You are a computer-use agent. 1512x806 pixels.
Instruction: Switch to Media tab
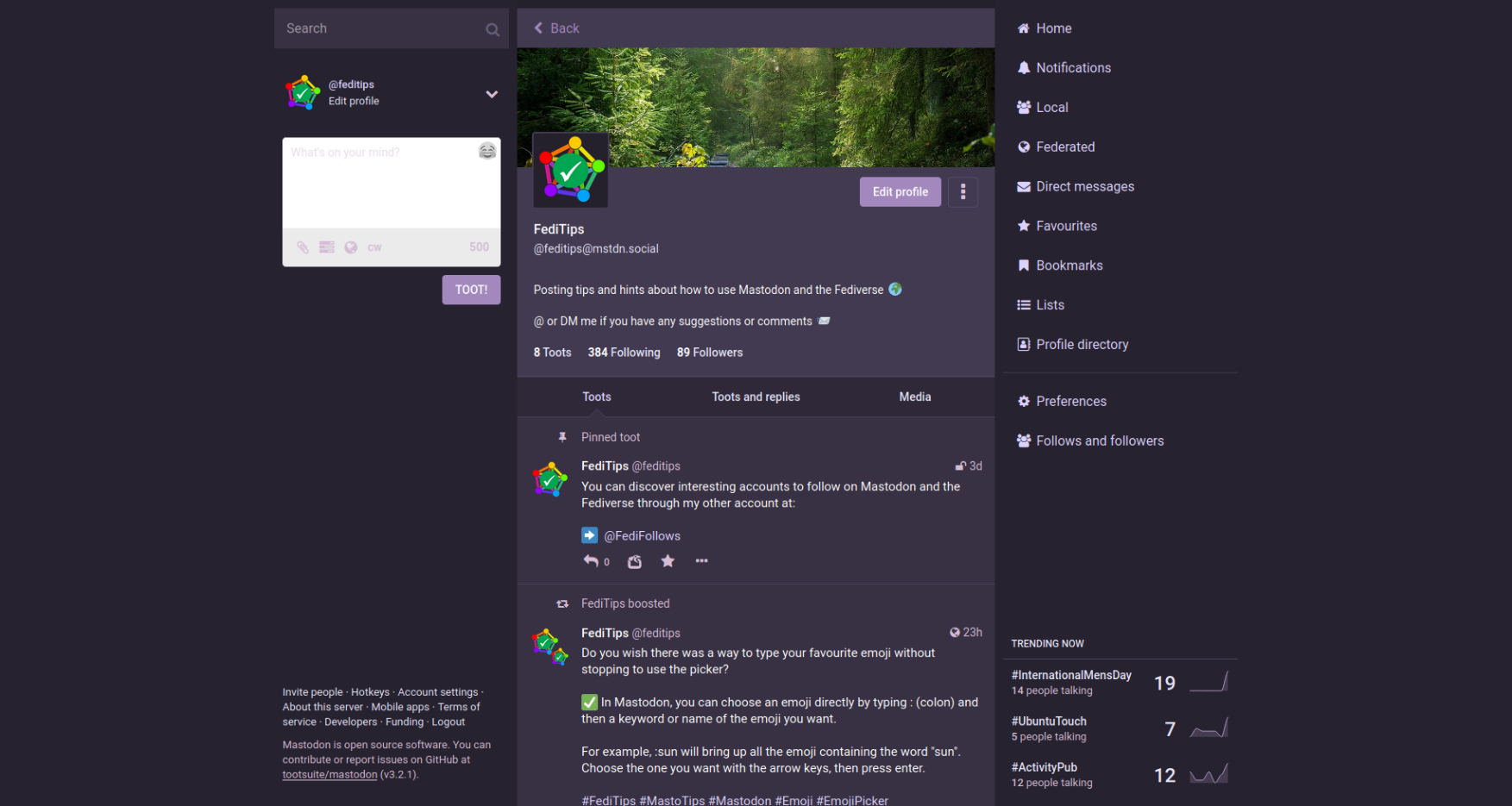pyautogui.click(x=915, y=397)
